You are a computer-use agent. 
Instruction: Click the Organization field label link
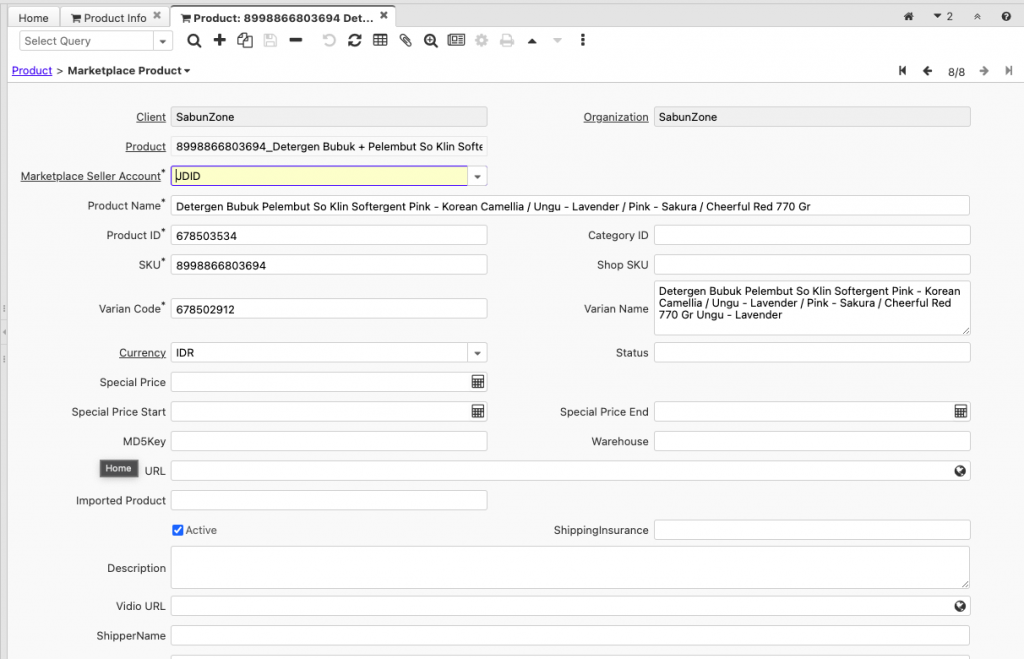(616, 117)
